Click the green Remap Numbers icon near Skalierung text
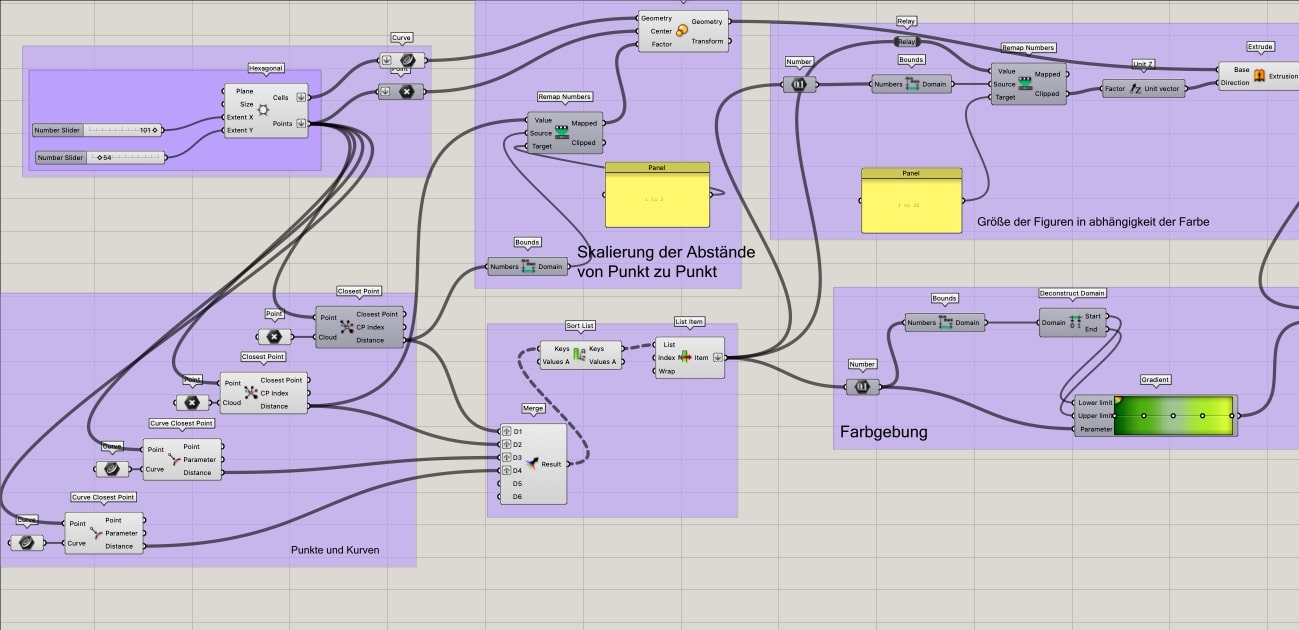The width and height of the screenshot is (1299, 630). click(564, 131)
